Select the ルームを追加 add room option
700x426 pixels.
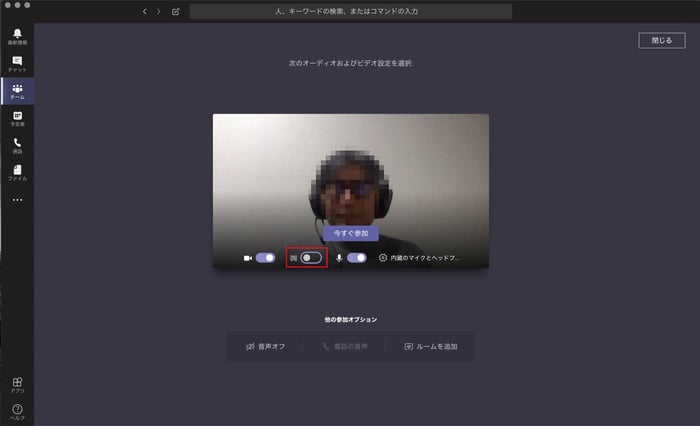431,347
